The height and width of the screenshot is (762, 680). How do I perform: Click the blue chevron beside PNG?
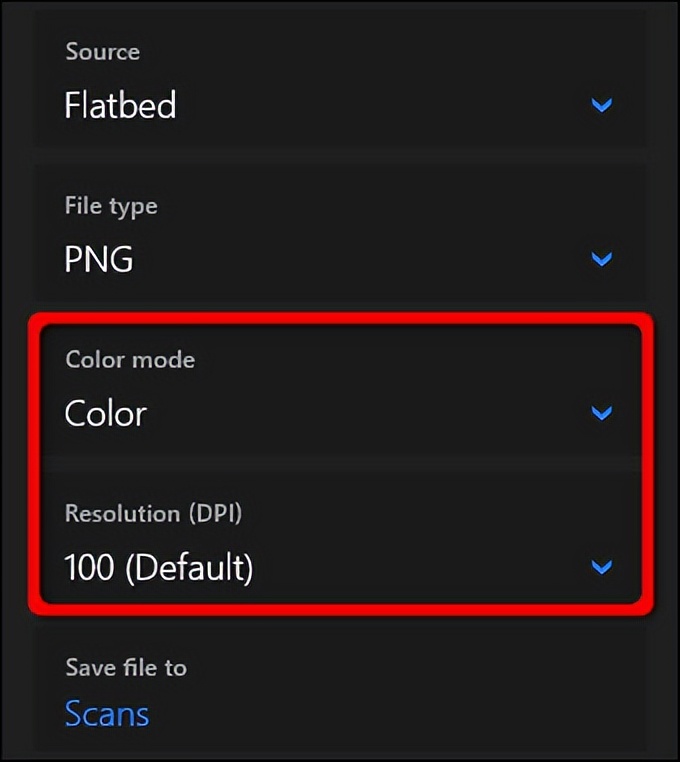[x=601, y=259]
